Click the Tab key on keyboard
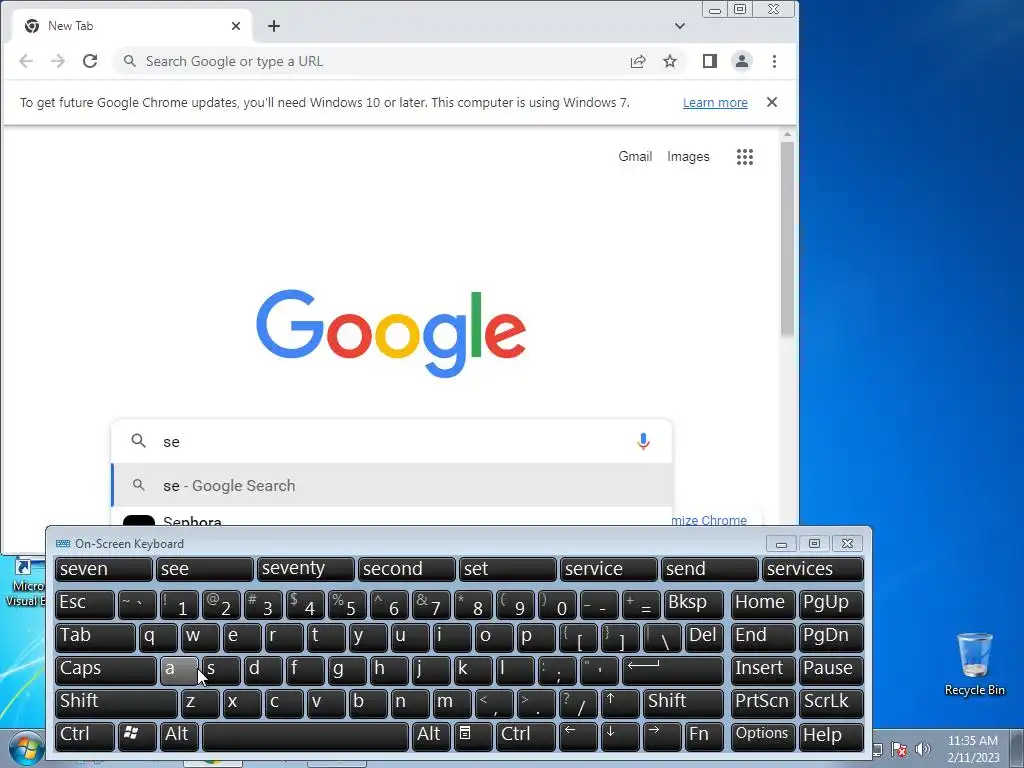 coord(95,637)
